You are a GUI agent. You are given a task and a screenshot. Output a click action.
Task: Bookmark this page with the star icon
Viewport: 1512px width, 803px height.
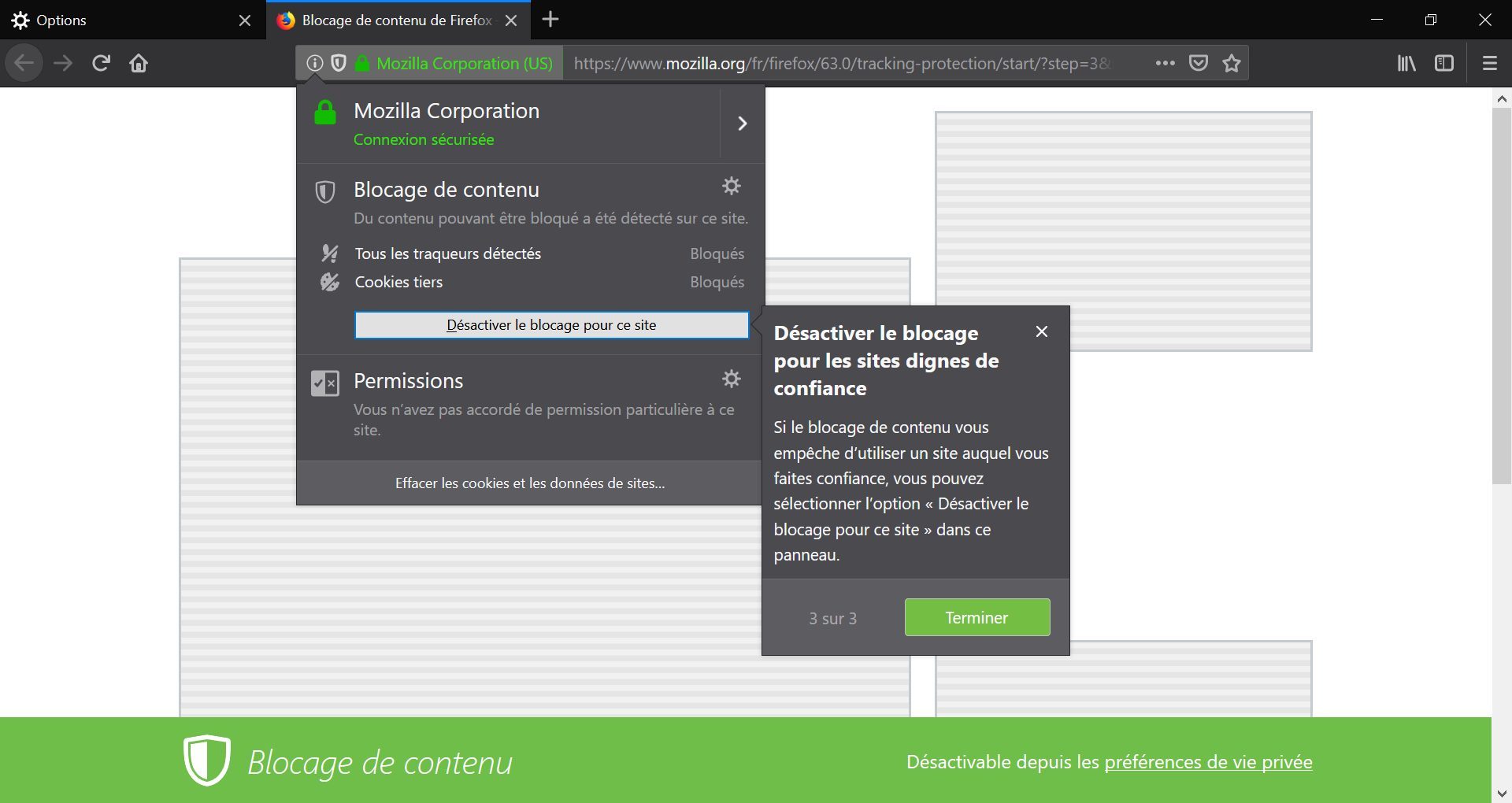tap(1232, 63)
